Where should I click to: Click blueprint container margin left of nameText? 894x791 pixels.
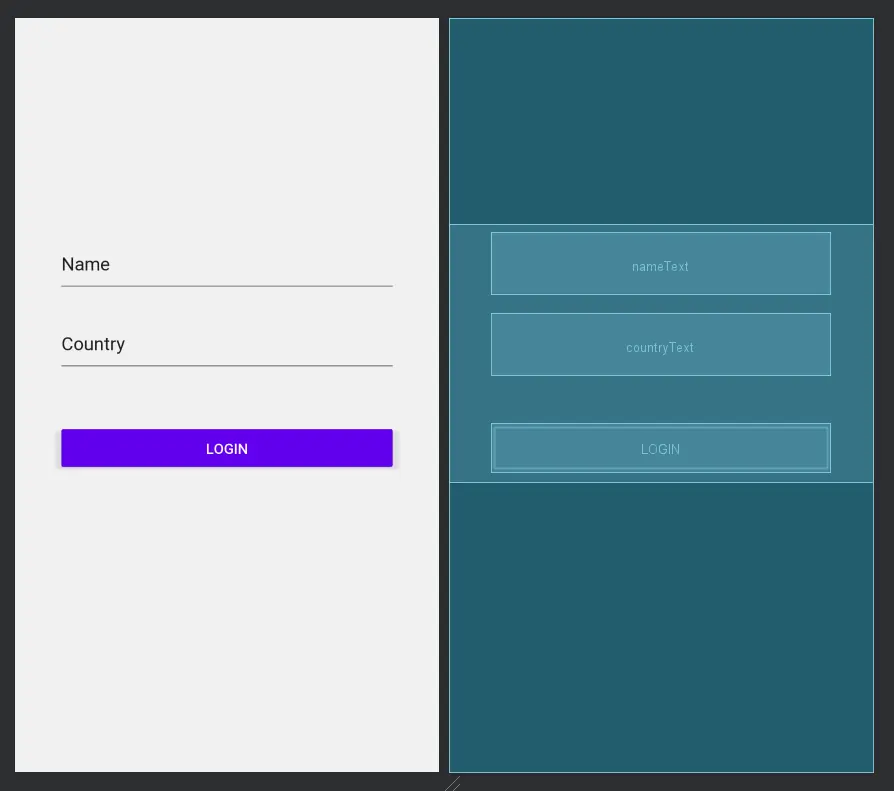tap(470, 264)
